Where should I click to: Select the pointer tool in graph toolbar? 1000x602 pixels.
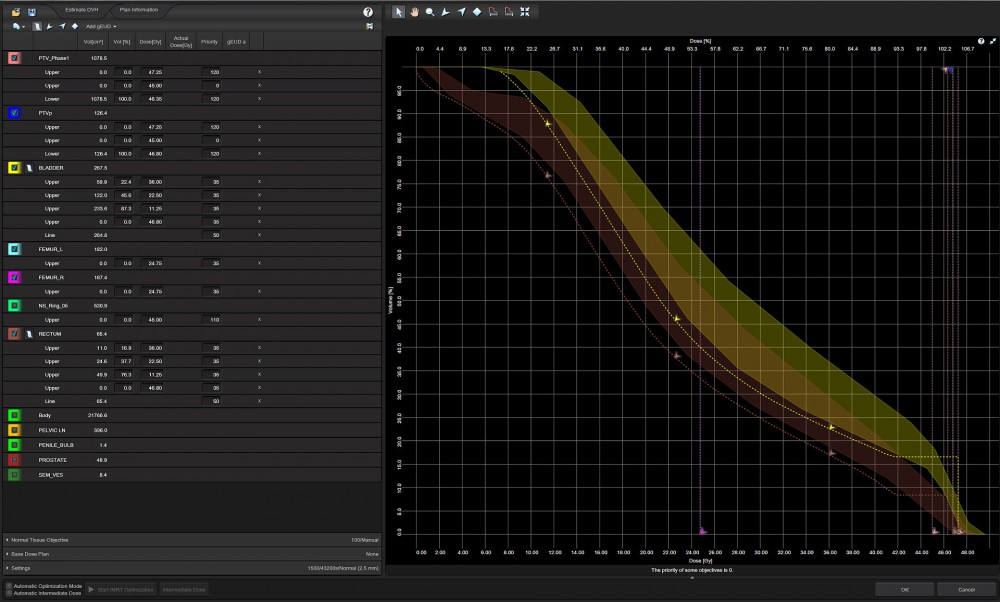(399, 11)
